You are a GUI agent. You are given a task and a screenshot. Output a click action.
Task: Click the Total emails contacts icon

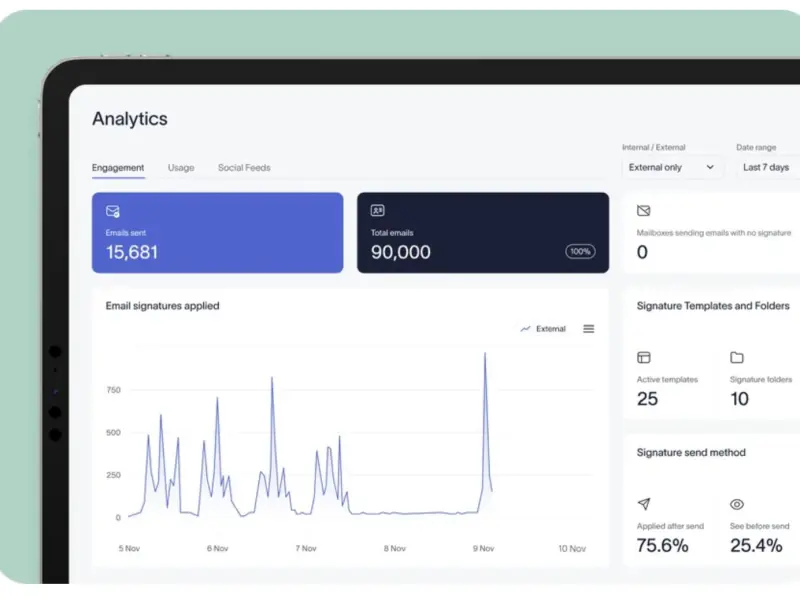point(378,211)
